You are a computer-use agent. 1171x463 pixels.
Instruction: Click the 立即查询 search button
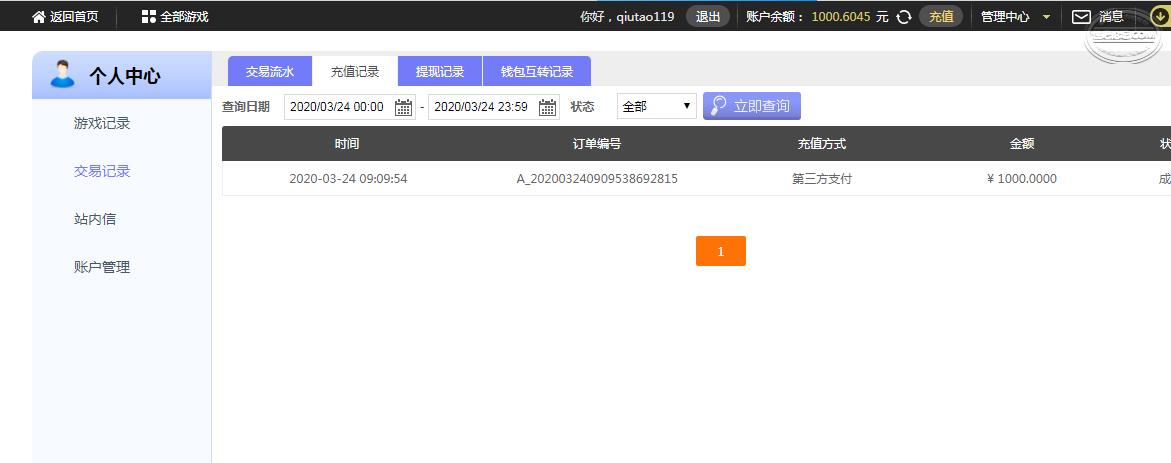click(751, 106)
